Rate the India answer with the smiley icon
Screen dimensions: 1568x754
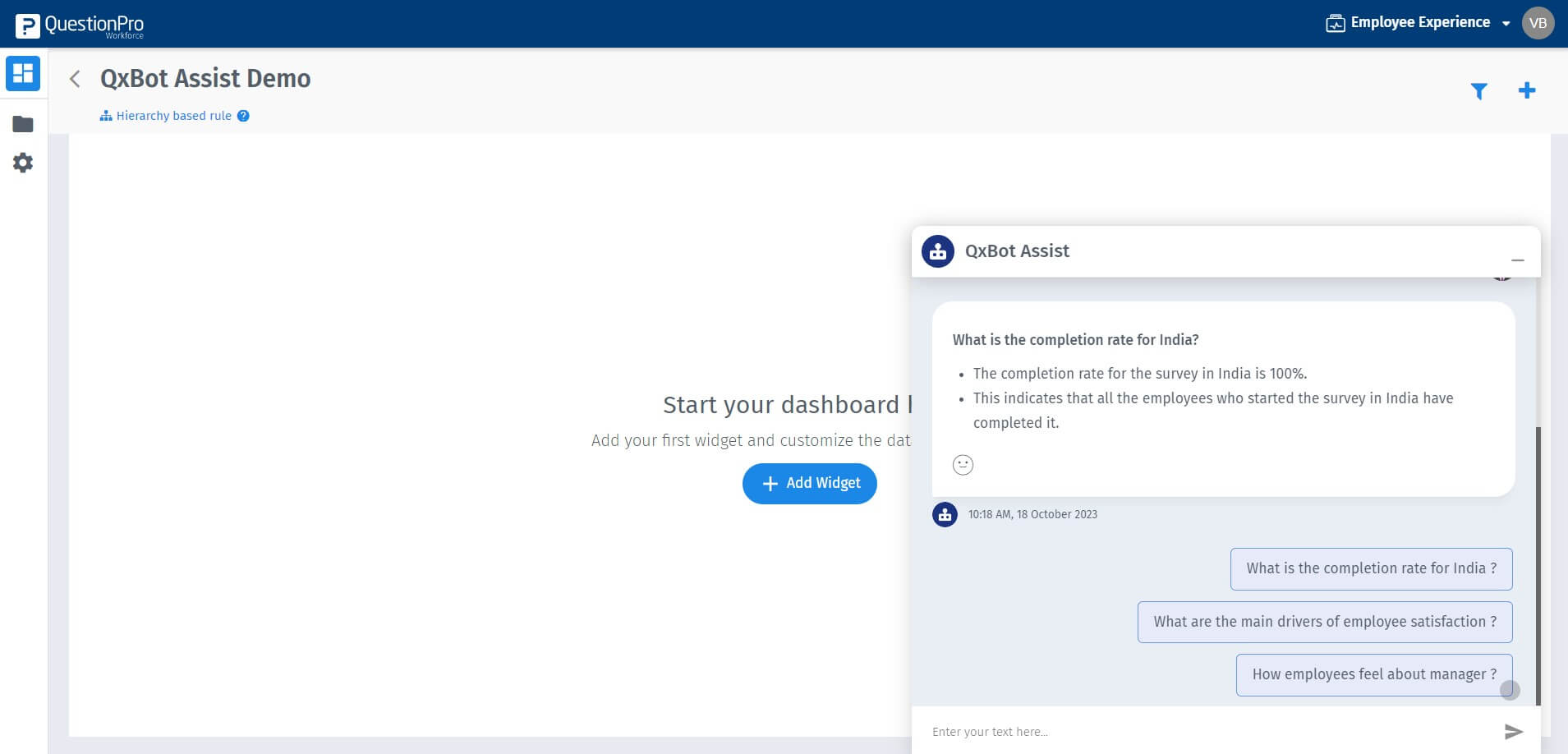tap(963, 465)
